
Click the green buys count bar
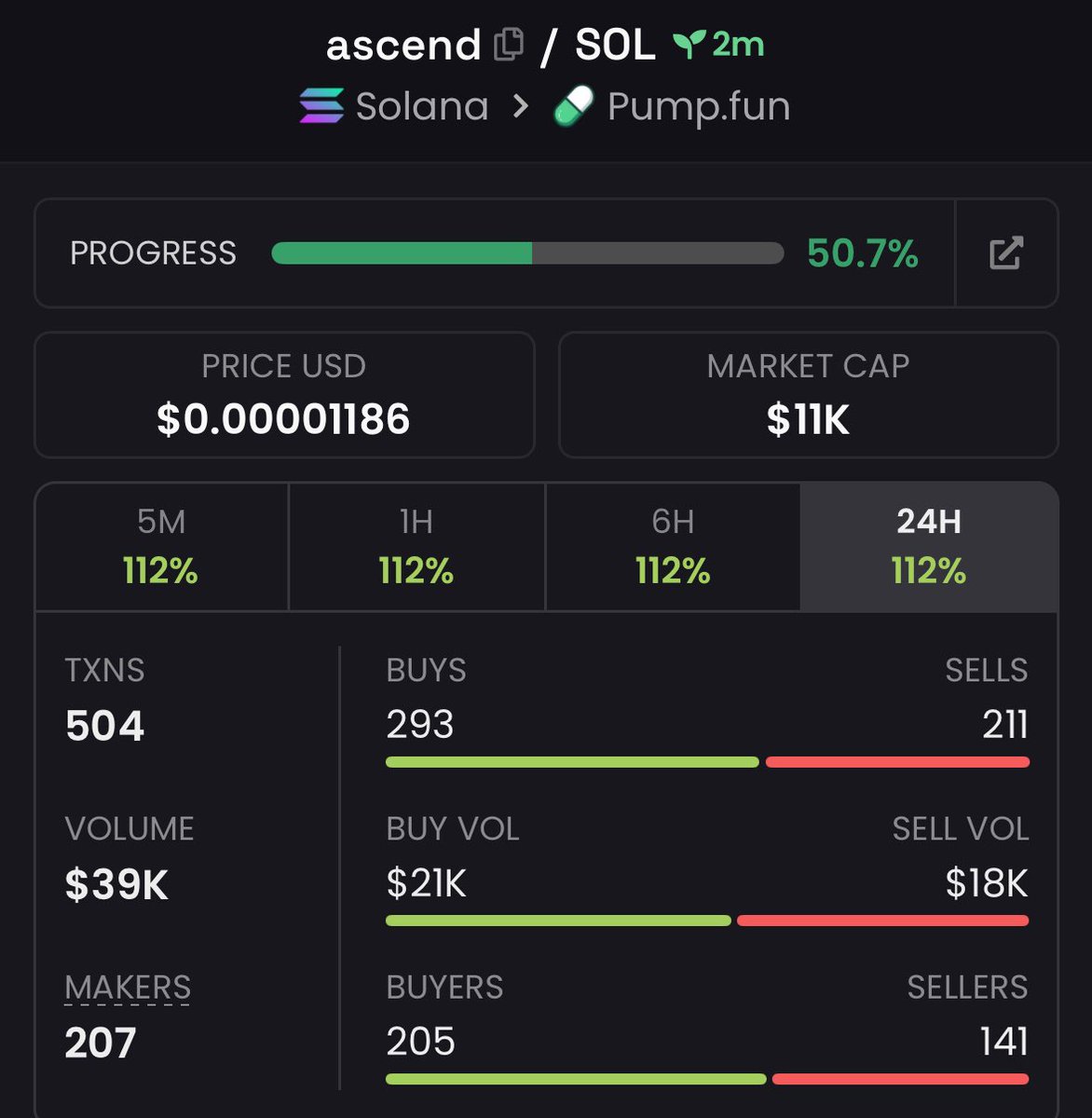pyautogui.click(x=572, y=762)
